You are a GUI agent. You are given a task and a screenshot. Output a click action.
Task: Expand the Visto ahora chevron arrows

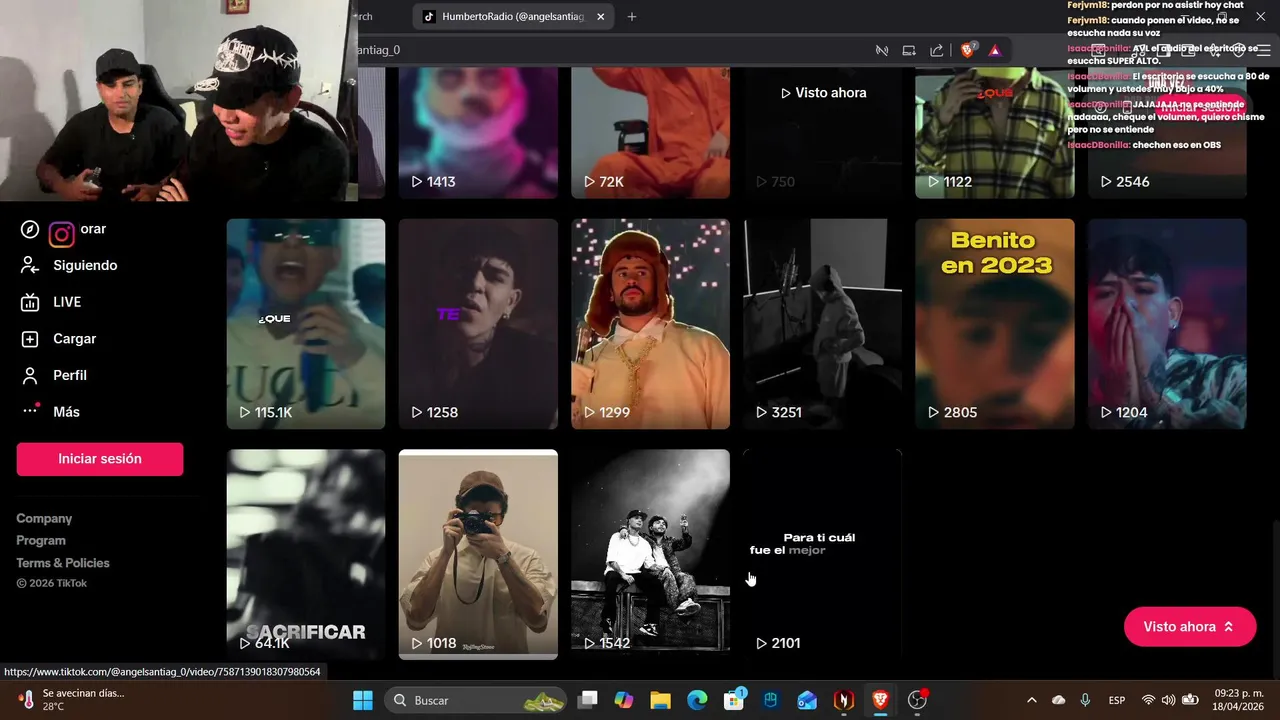tap(1229, 627)
